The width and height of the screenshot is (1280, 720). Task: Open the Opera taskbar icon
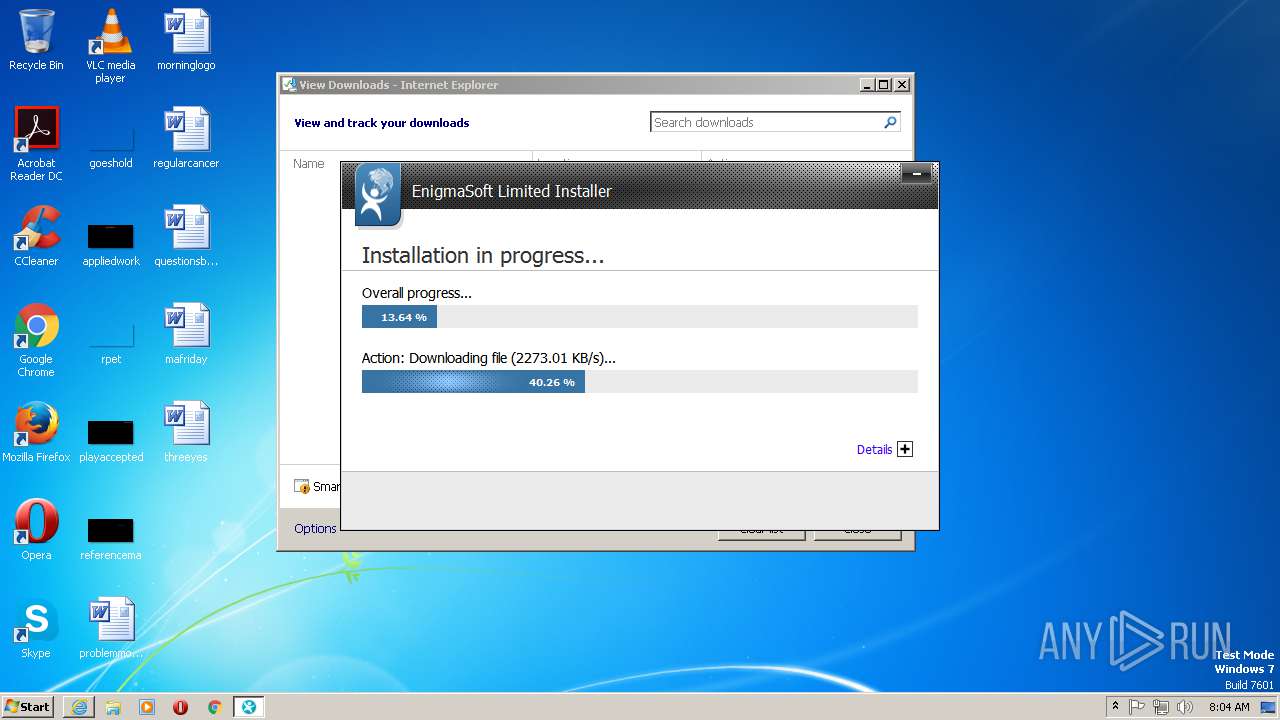point(181,707)
